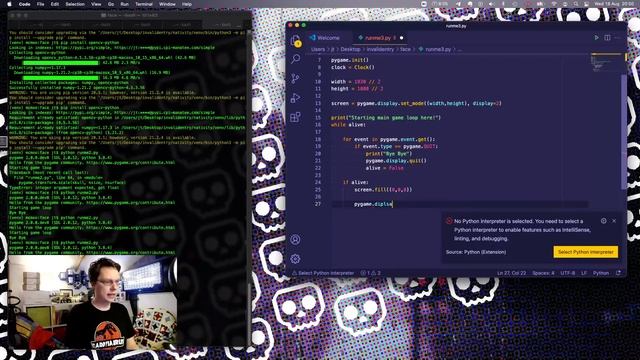The image size is (640, 360).
Task: Change language mode via Python status item
Action: [x=601, y=273]
